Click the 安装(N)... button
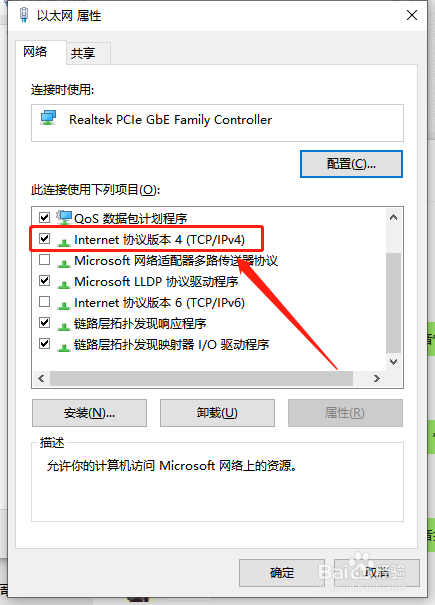 89,413
